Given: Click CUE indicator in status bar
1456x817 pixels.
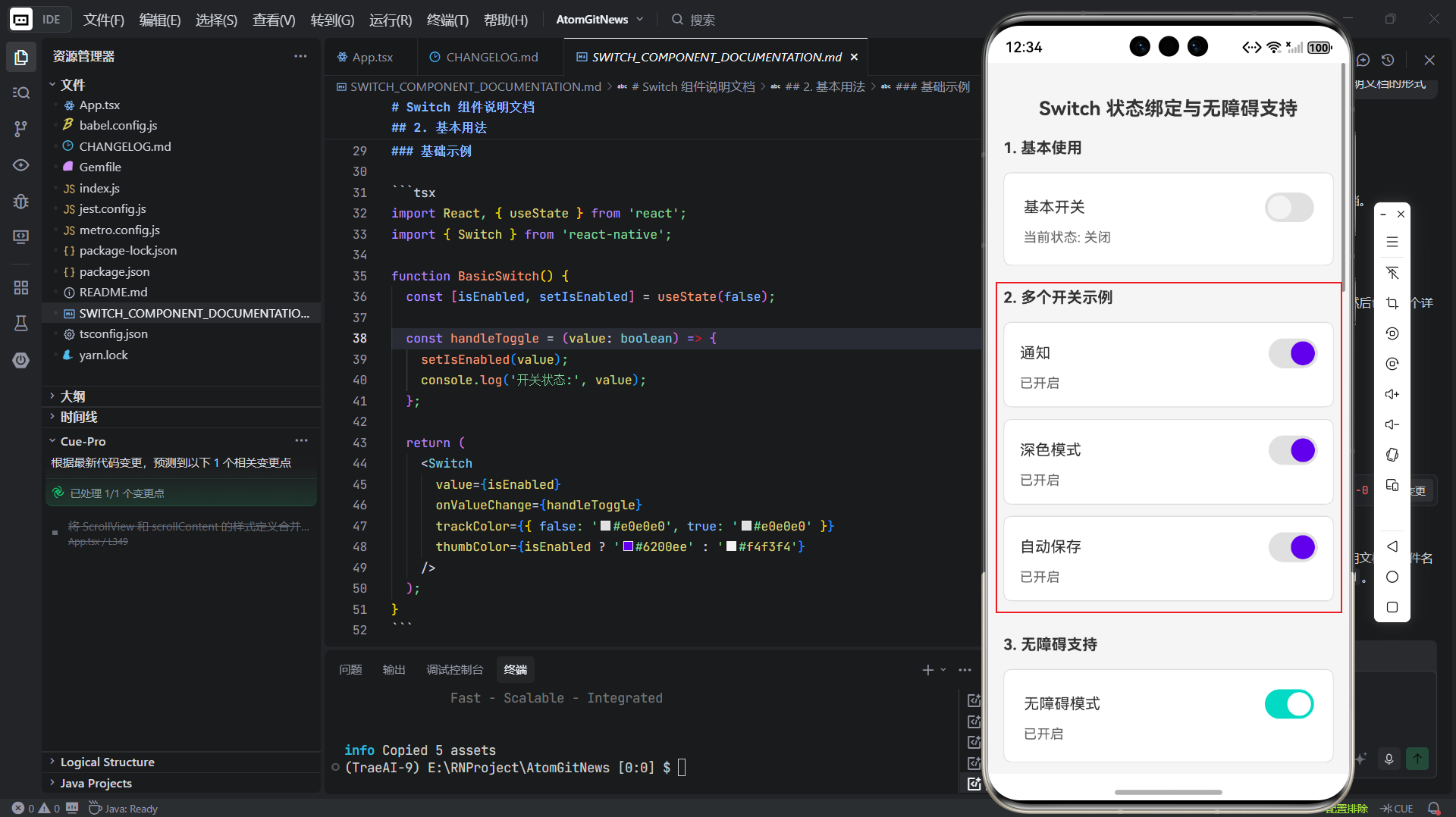Looking at the screenshot, I should [1397, 808].
